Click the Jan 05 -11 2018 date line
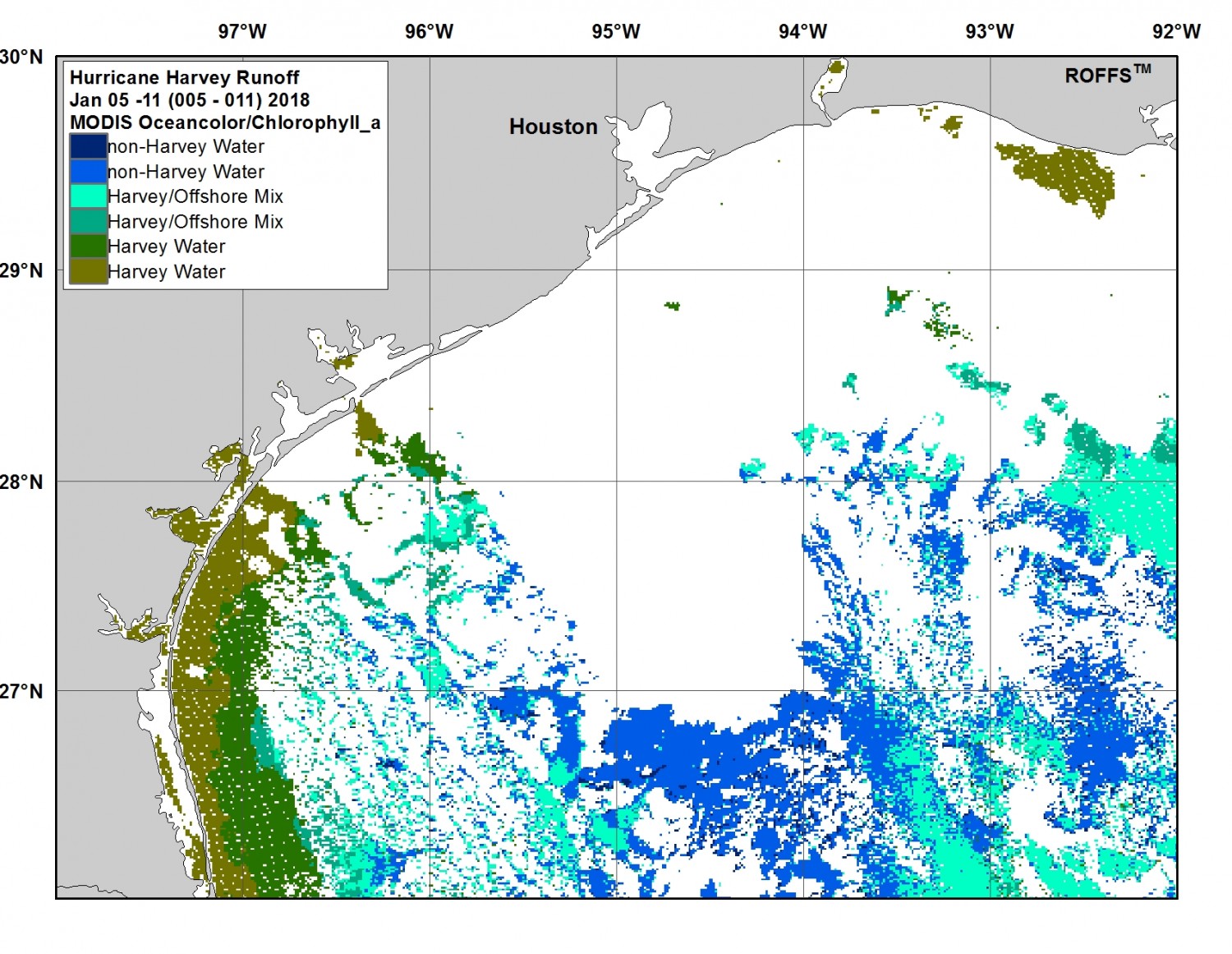This screenshot has width=1232, height=954. click(x=189, y=100)
